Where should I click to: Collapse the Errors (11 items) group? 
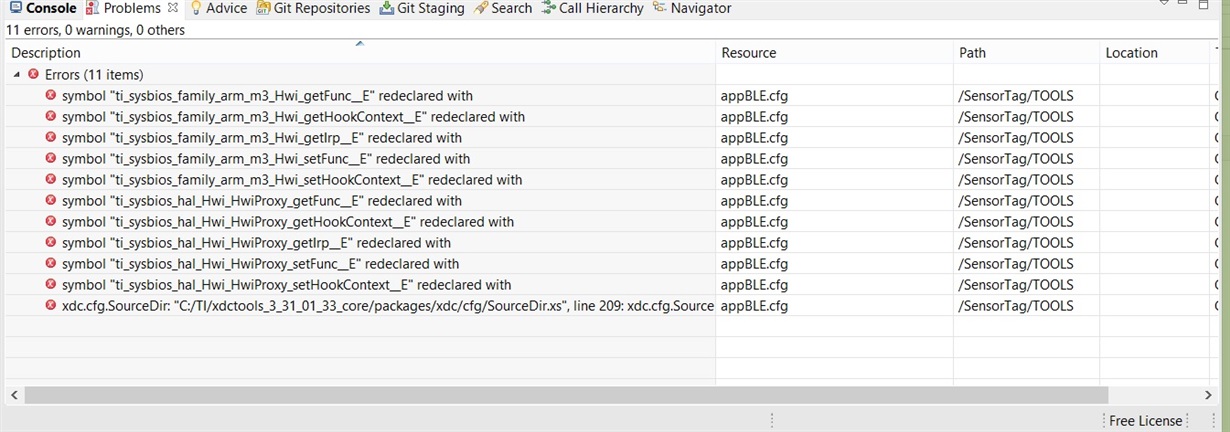pos(16,75)
